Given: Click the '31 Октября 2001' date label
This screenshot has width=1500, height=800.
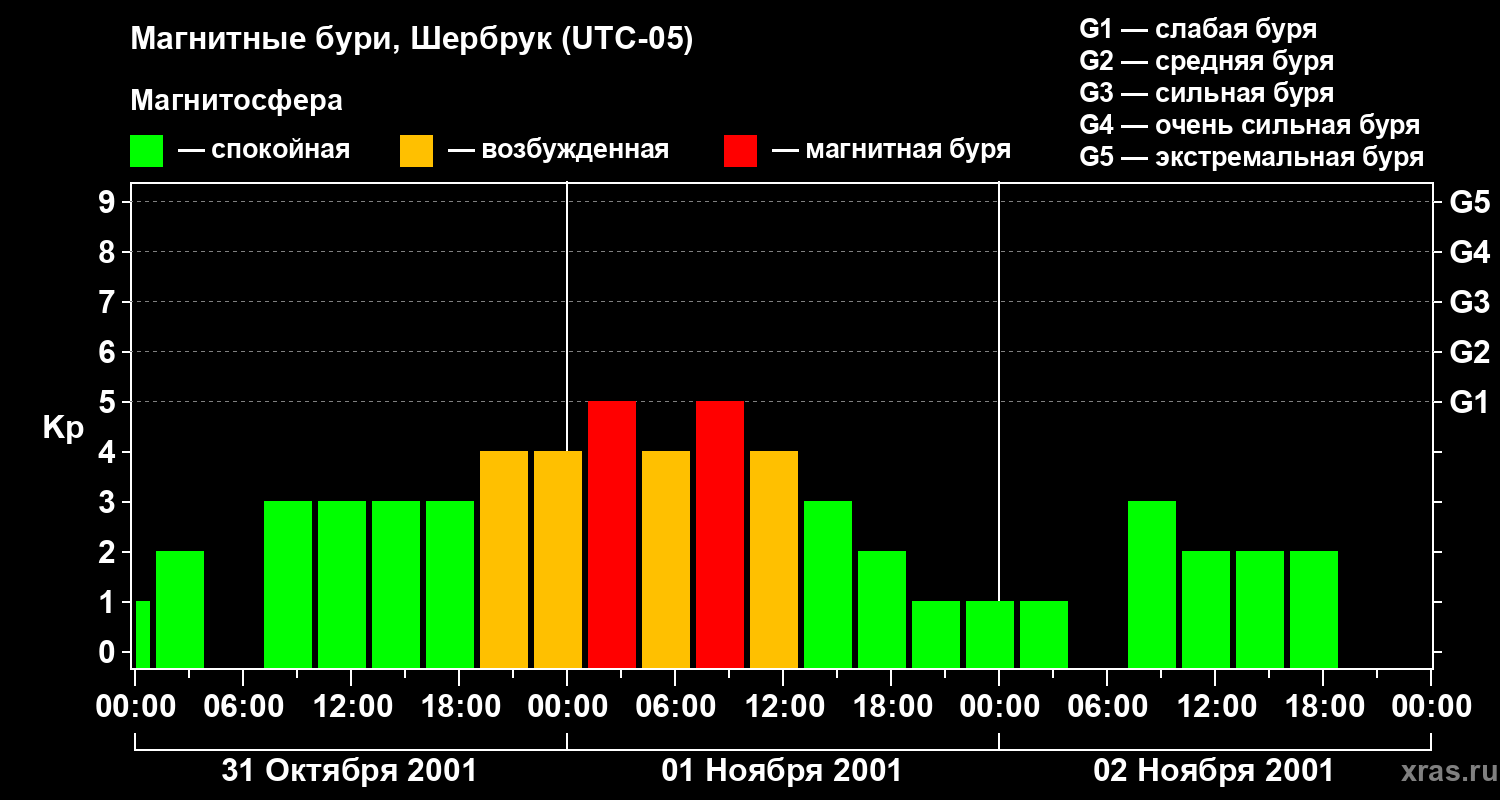Looking at the screenshot, I should pyautogui.click(x=349, y=771).
